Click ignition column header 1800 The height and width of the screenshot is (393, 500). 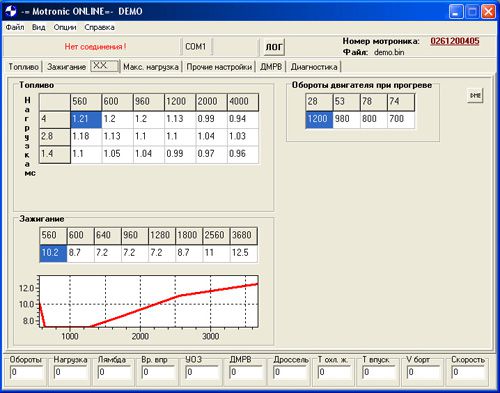click(x=189, y=236)
